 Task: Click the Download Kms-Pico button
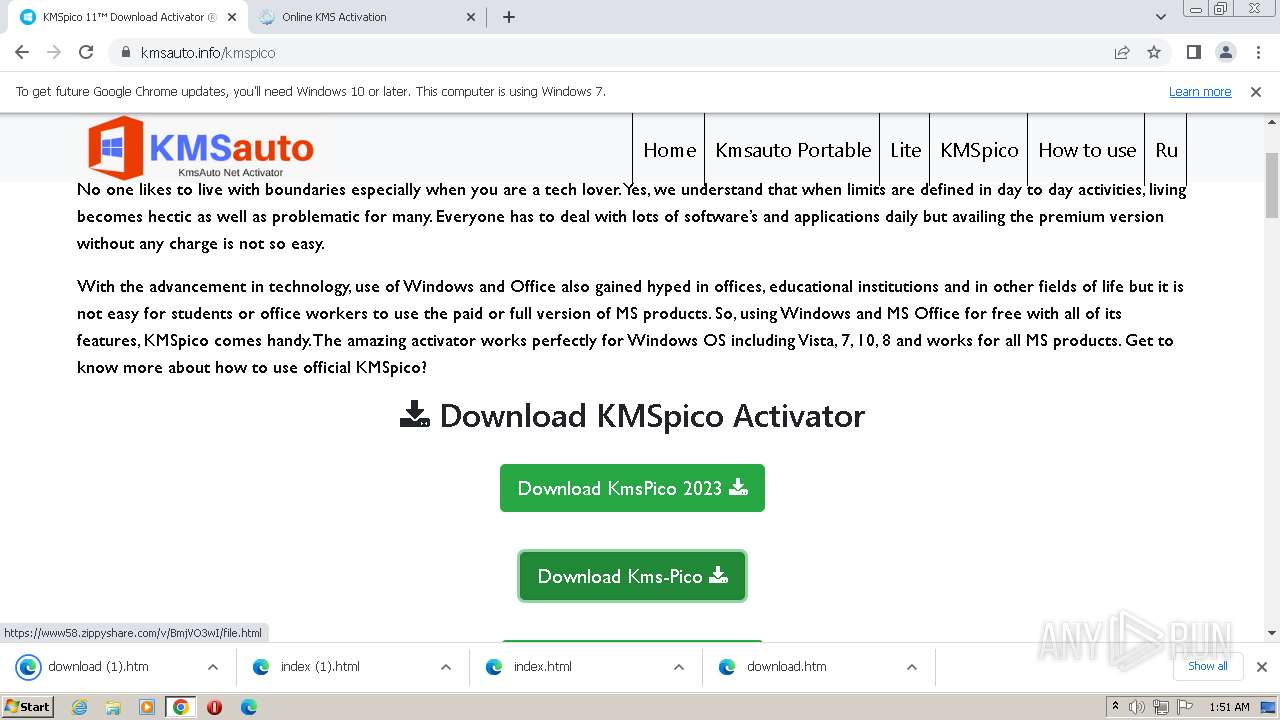(x=632, y=576)
